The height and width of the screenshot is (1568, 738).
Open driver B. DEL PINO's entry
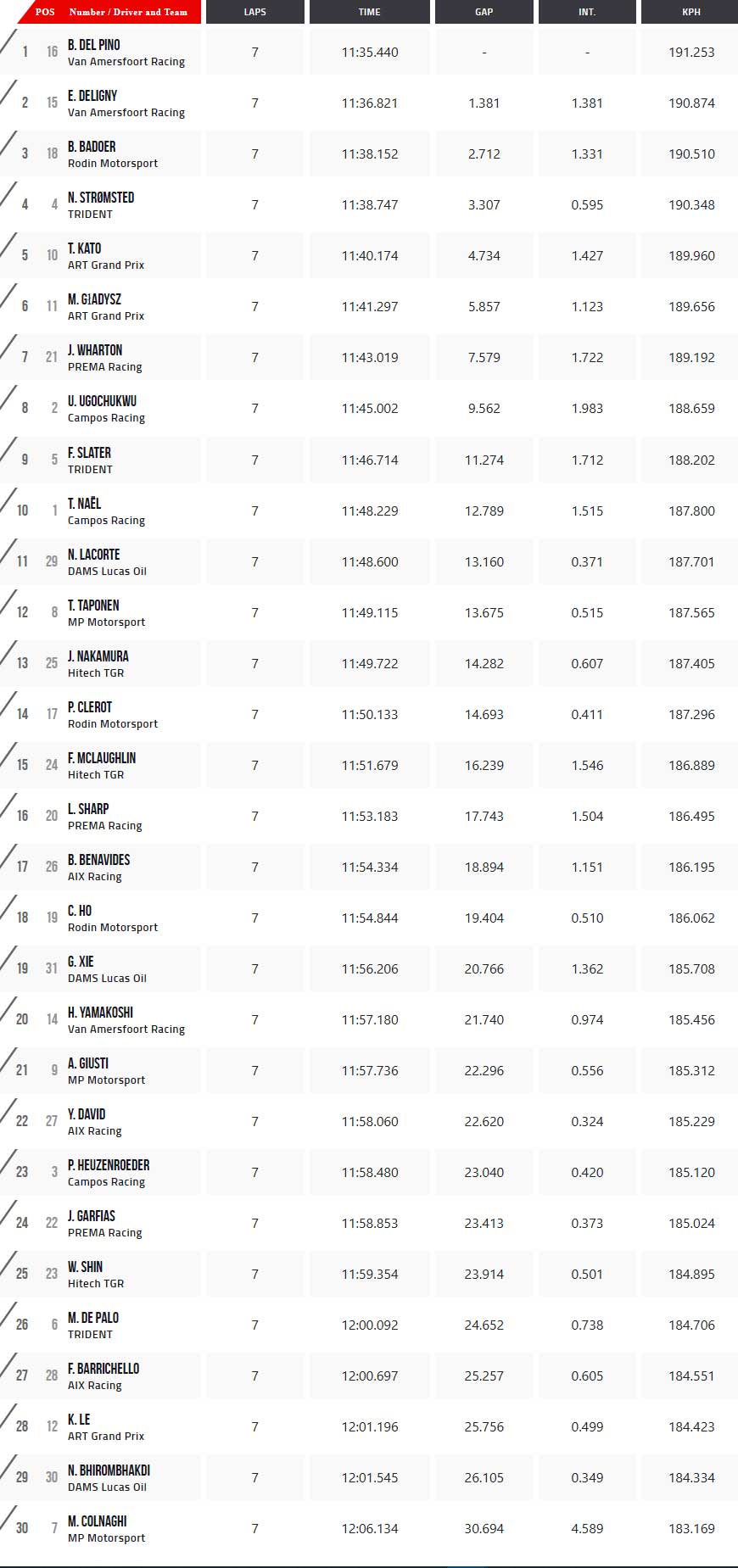click(x=94, y=45)
